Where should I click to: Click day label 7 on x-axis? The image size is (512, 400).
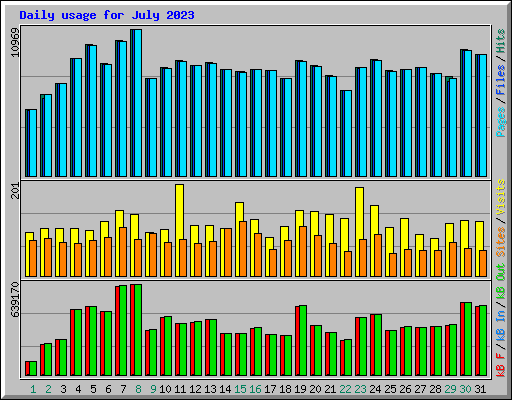(x=123, y=389)
